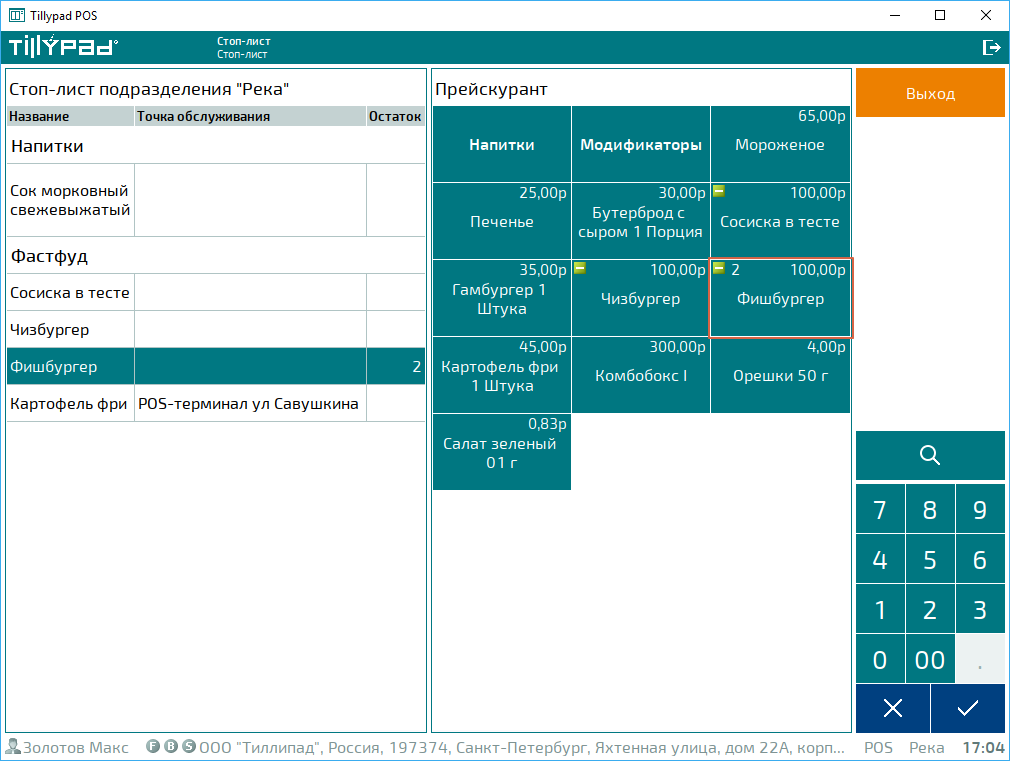Viewport: 1010px width, 761px height.
Task: Open the Модификаторы category tile
Action: coord(640,145)
